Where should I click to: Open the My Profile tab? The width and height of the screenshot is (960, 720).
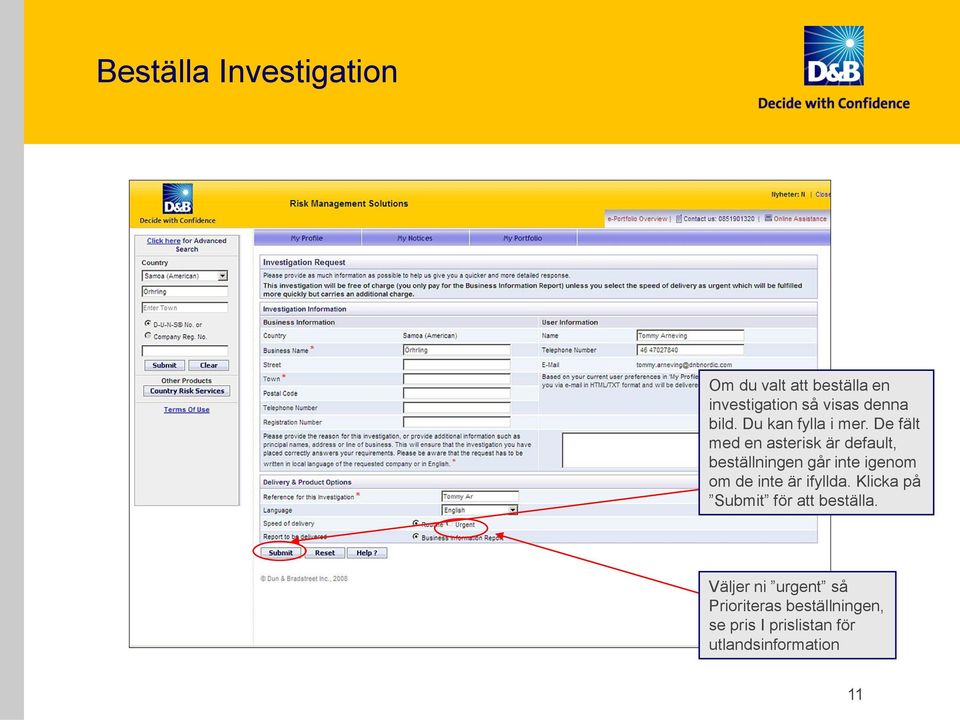[x=307, y=238]
